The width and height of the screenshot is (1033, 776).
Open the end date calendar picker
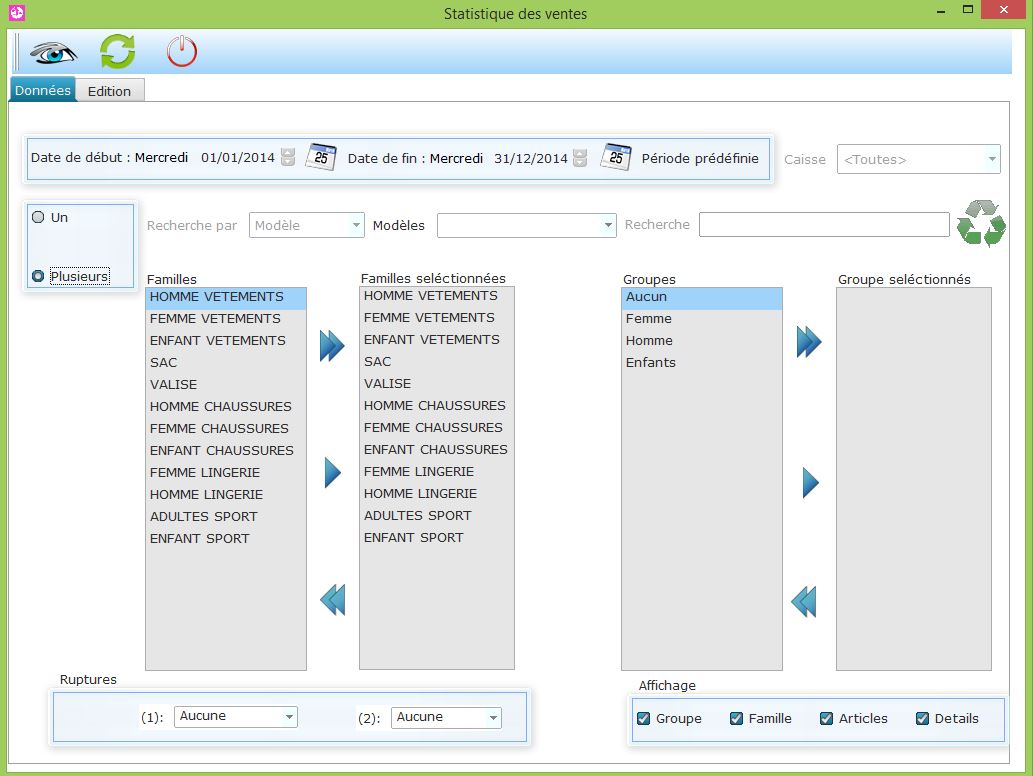[x=616, y=158]
